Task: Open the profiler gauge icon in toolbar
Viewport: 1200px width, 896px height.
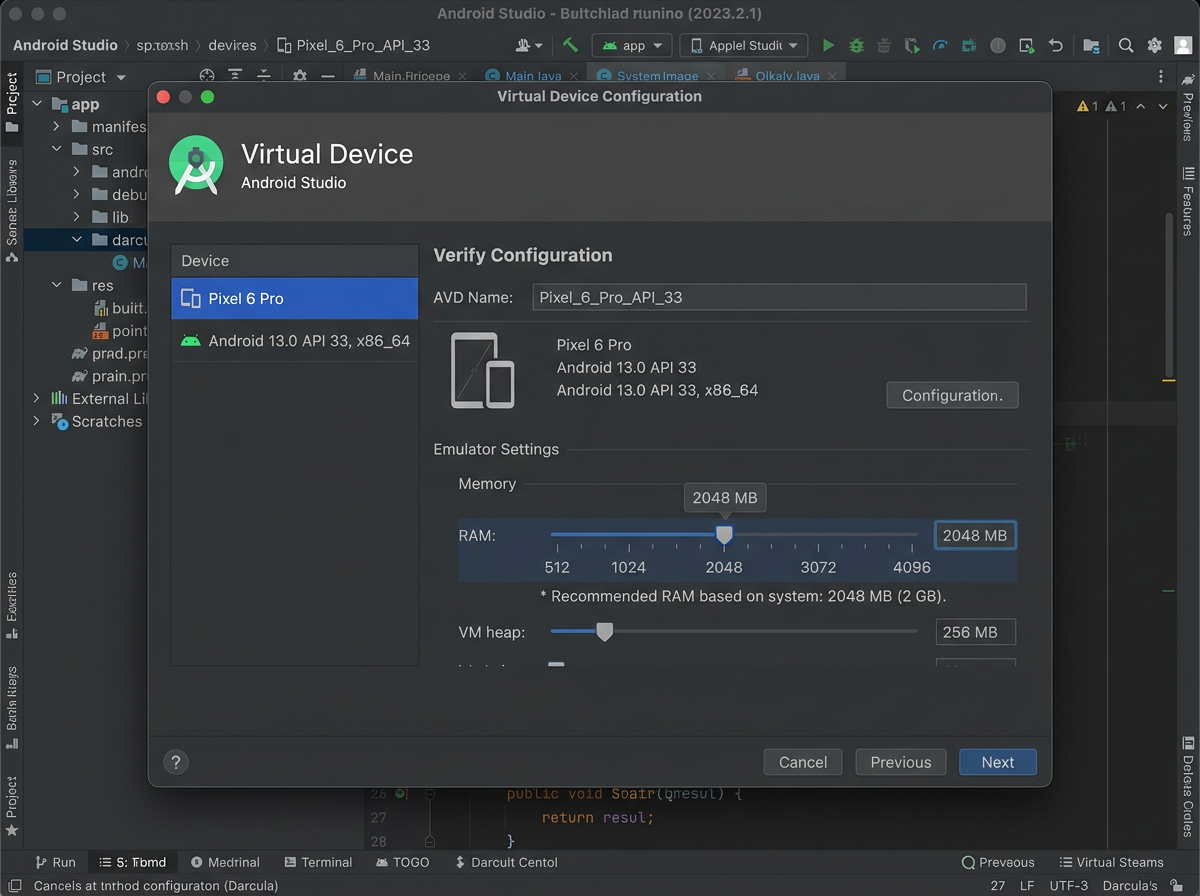Action: 941,45
